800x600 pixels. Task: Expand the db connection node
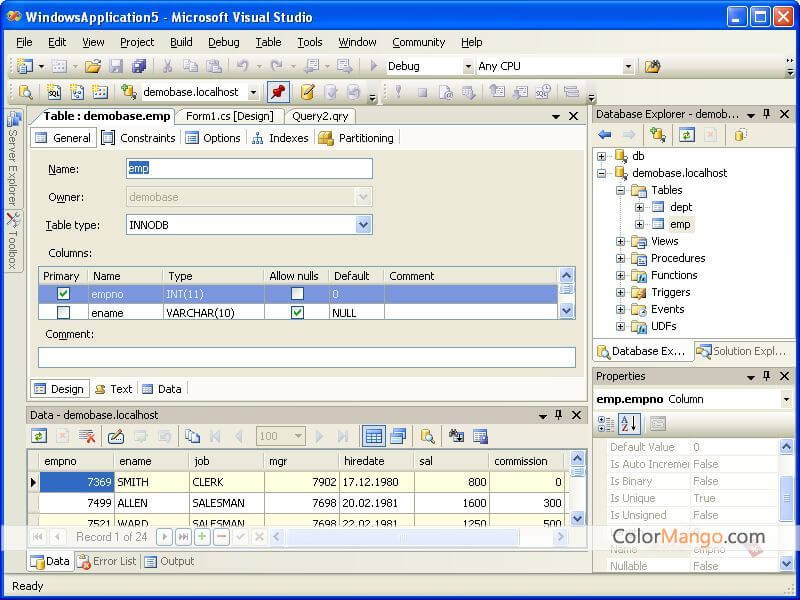[x=602, y=156]
